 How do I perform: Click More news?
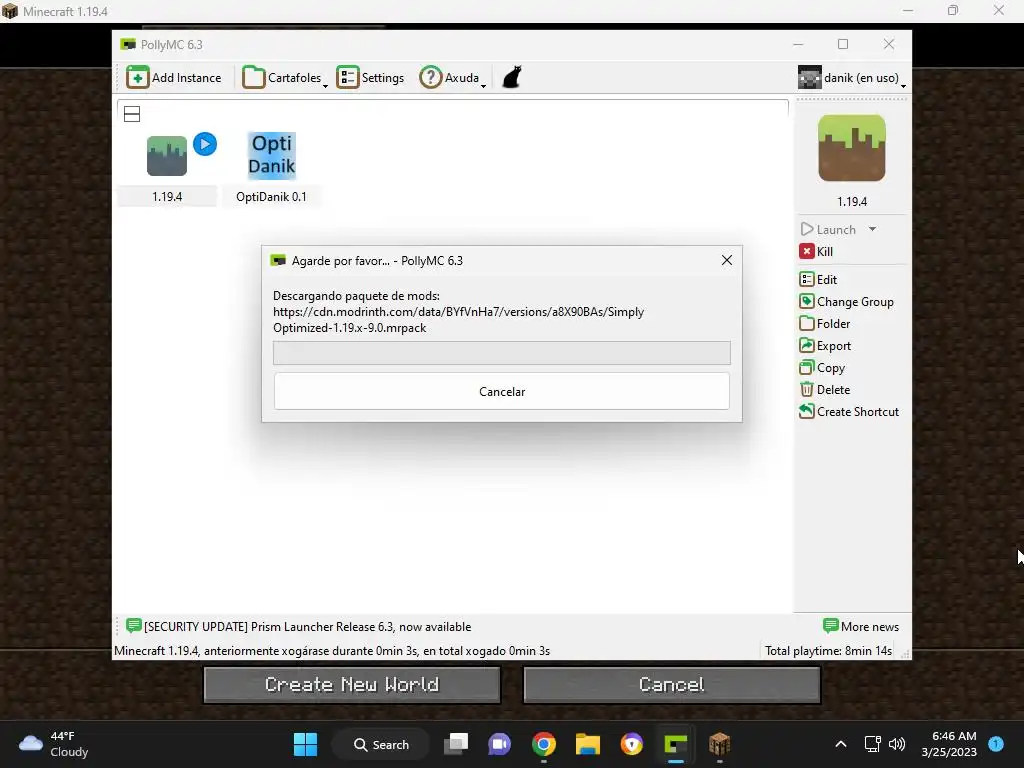(861, 626)
